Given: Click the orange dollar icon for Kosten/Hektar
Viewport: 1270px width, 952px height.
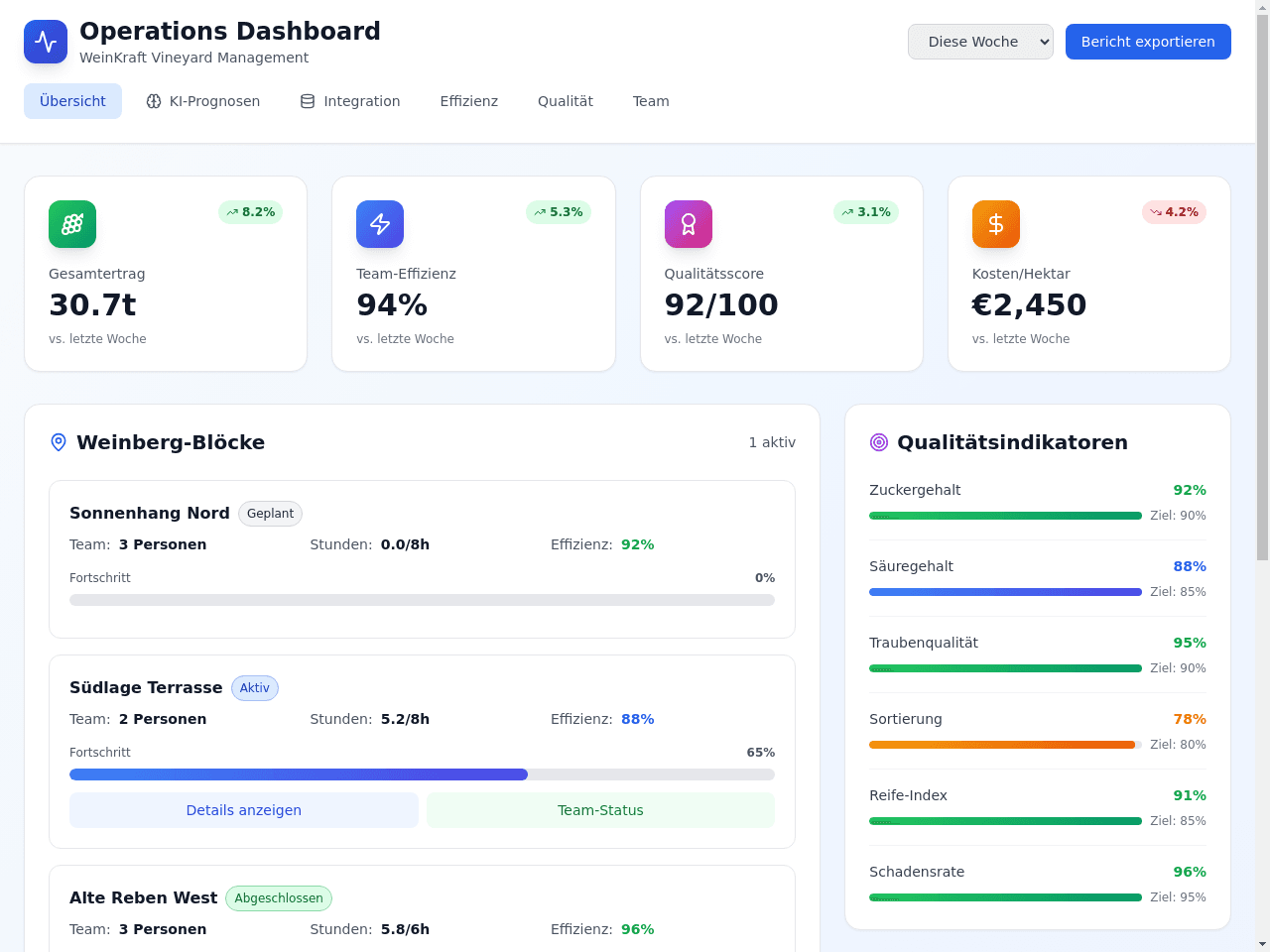Looking at the screenshot, I should point(996,224).
